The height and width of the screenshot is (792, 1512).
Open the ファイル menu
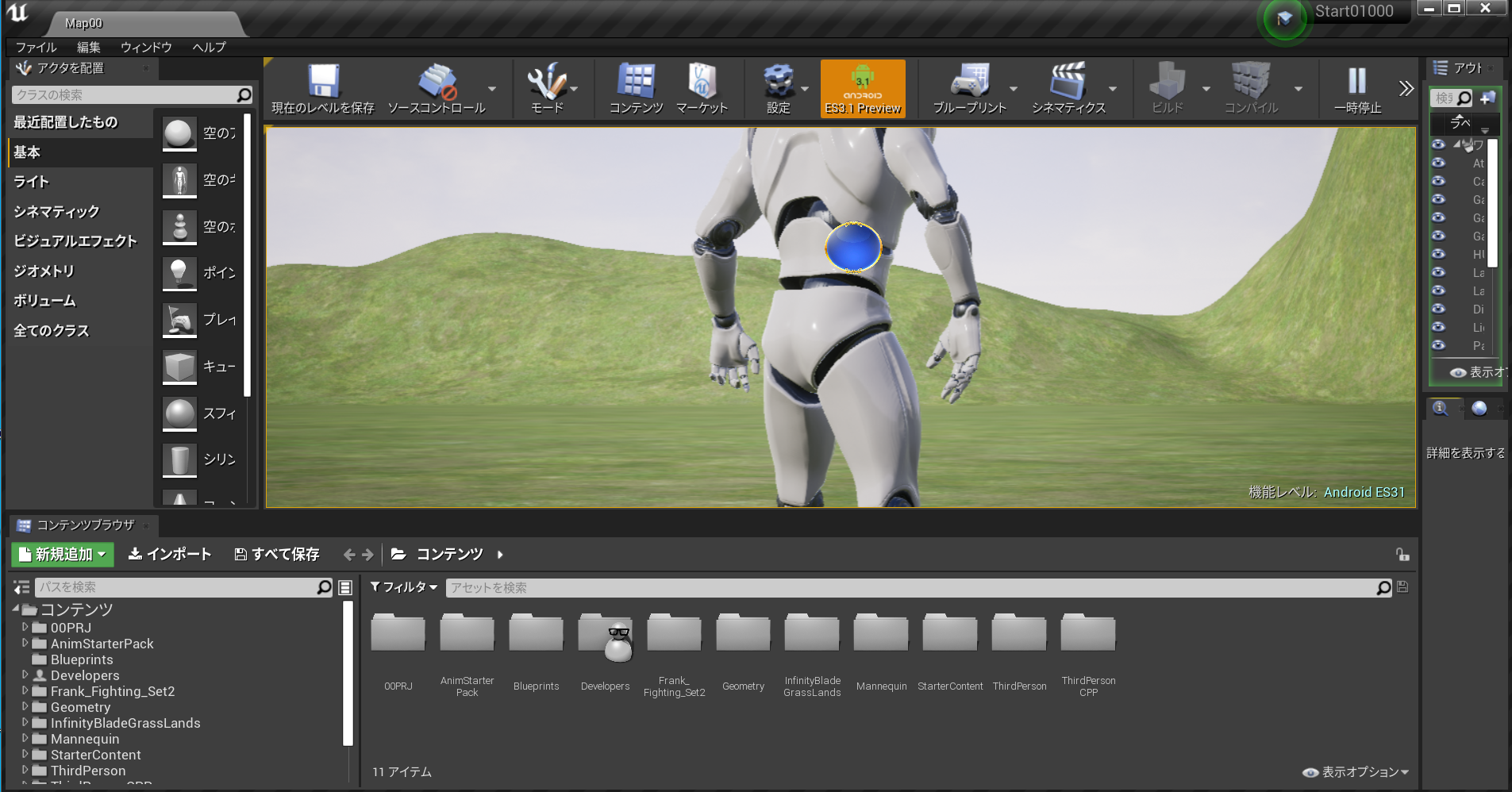(x=37, y=48)
